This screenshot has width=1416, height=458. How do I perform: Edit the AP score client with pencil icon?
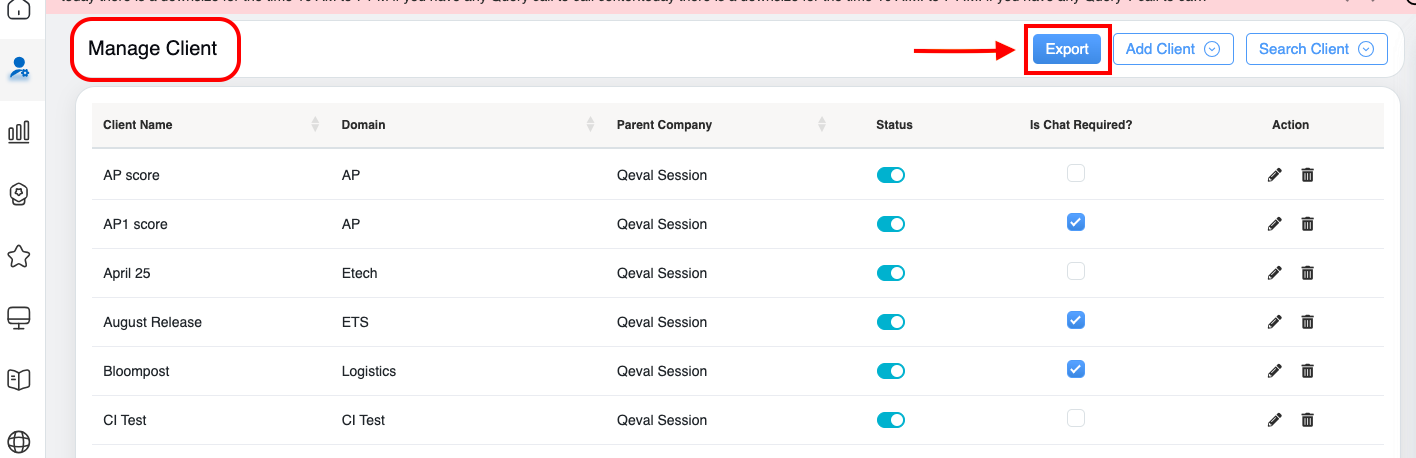tap(1274, 175)
